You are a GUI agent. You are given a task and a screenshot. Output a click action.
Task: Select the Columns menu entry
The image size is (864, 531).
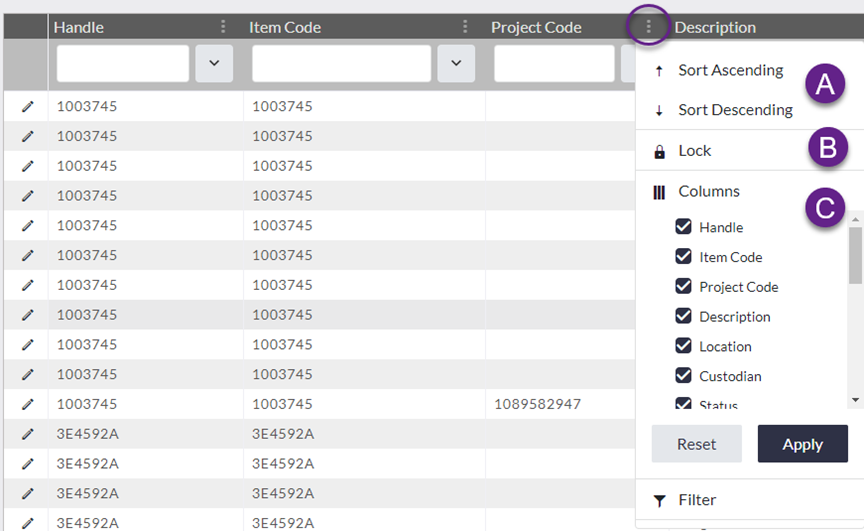pos(709,192)
